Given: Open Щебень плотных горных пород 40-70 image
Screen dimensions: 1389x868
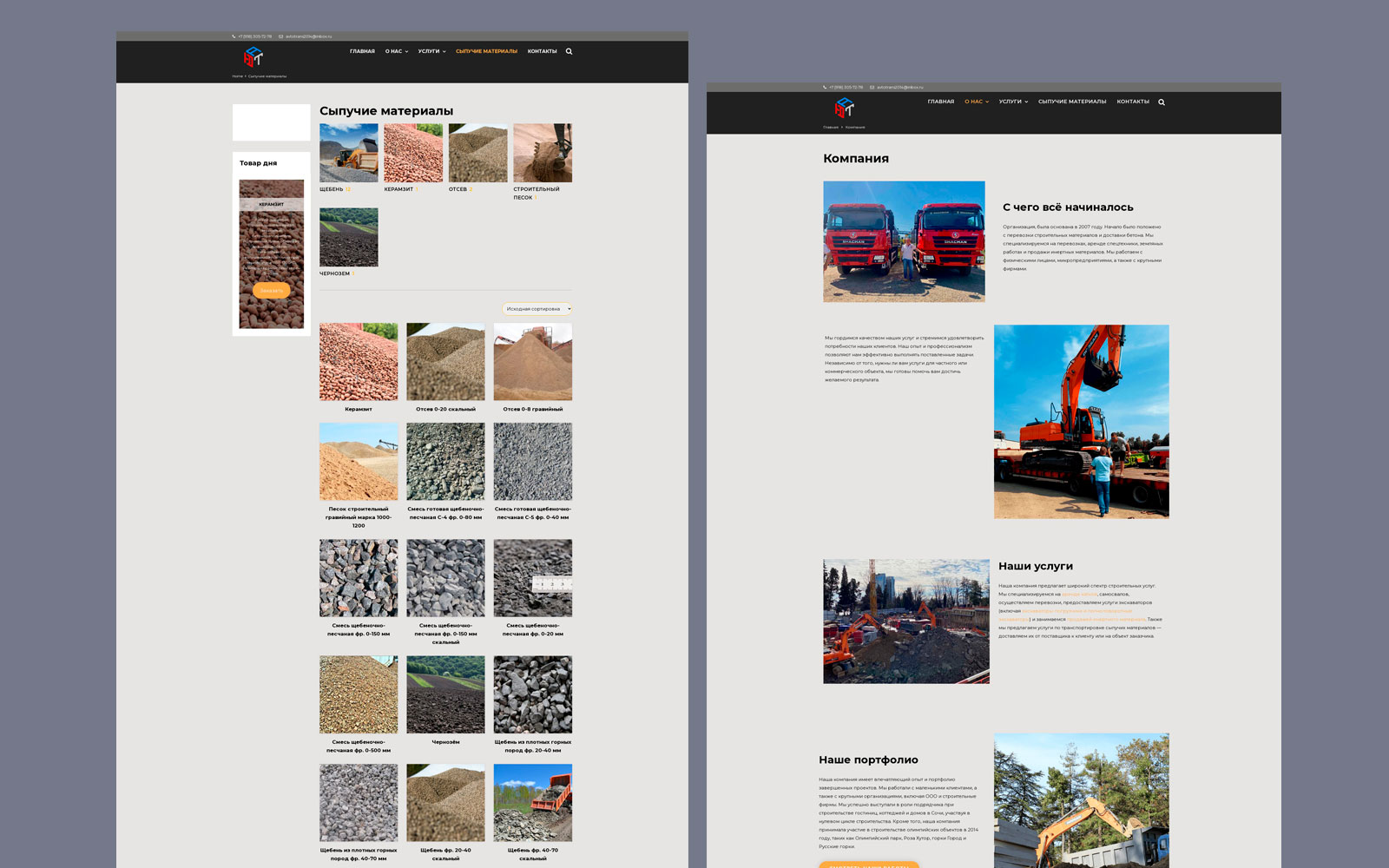Looking at the screenshot, I should coord(359,803).
